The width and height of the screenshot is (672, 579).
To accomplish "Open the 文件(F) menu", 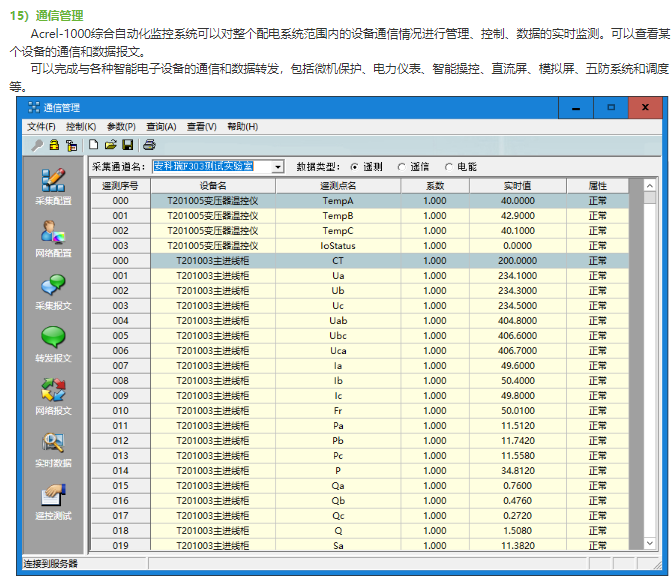I will point(41,126).
